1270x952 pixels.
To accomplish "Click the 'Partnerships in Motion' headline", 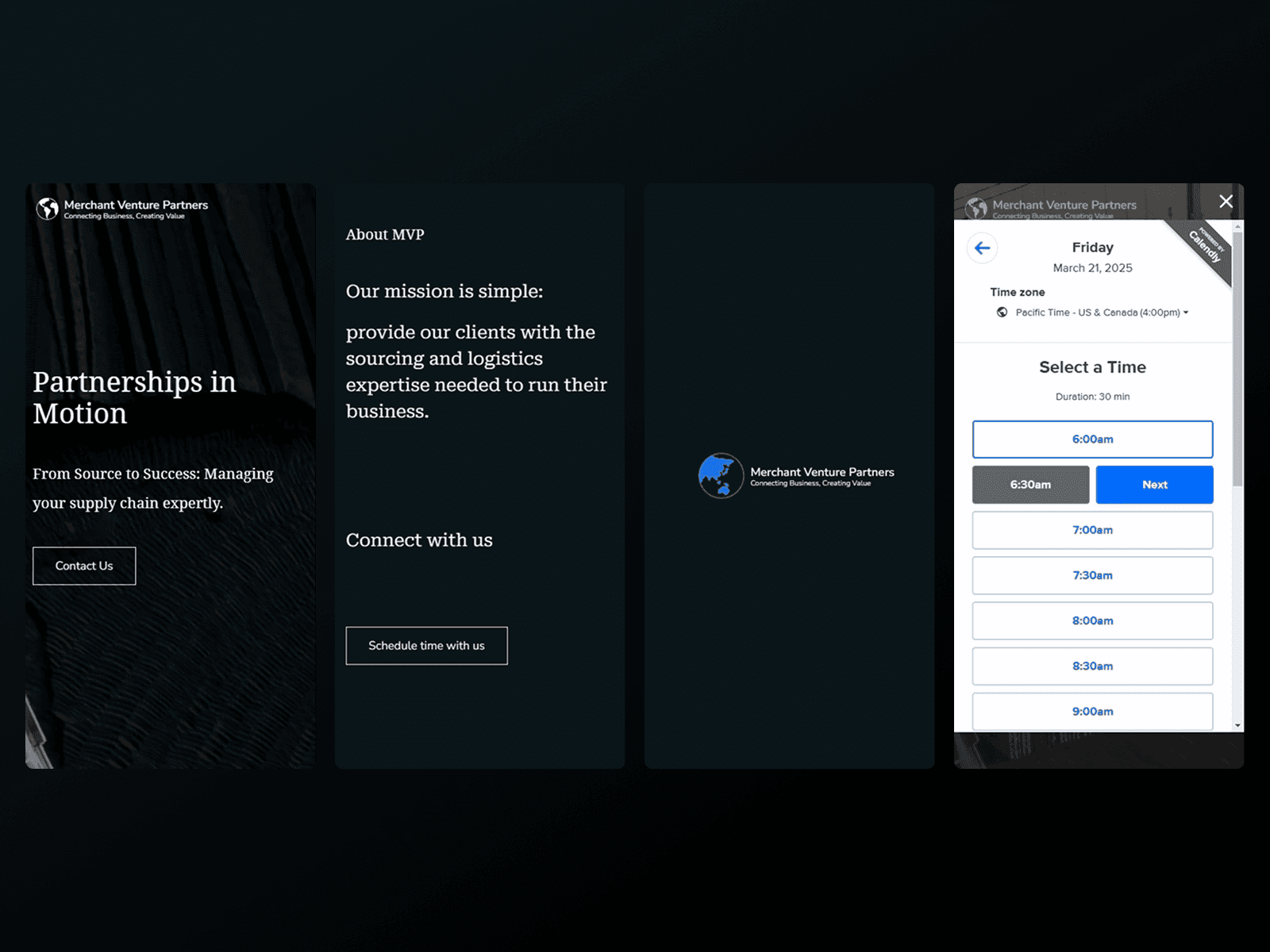I will point(135,397).
